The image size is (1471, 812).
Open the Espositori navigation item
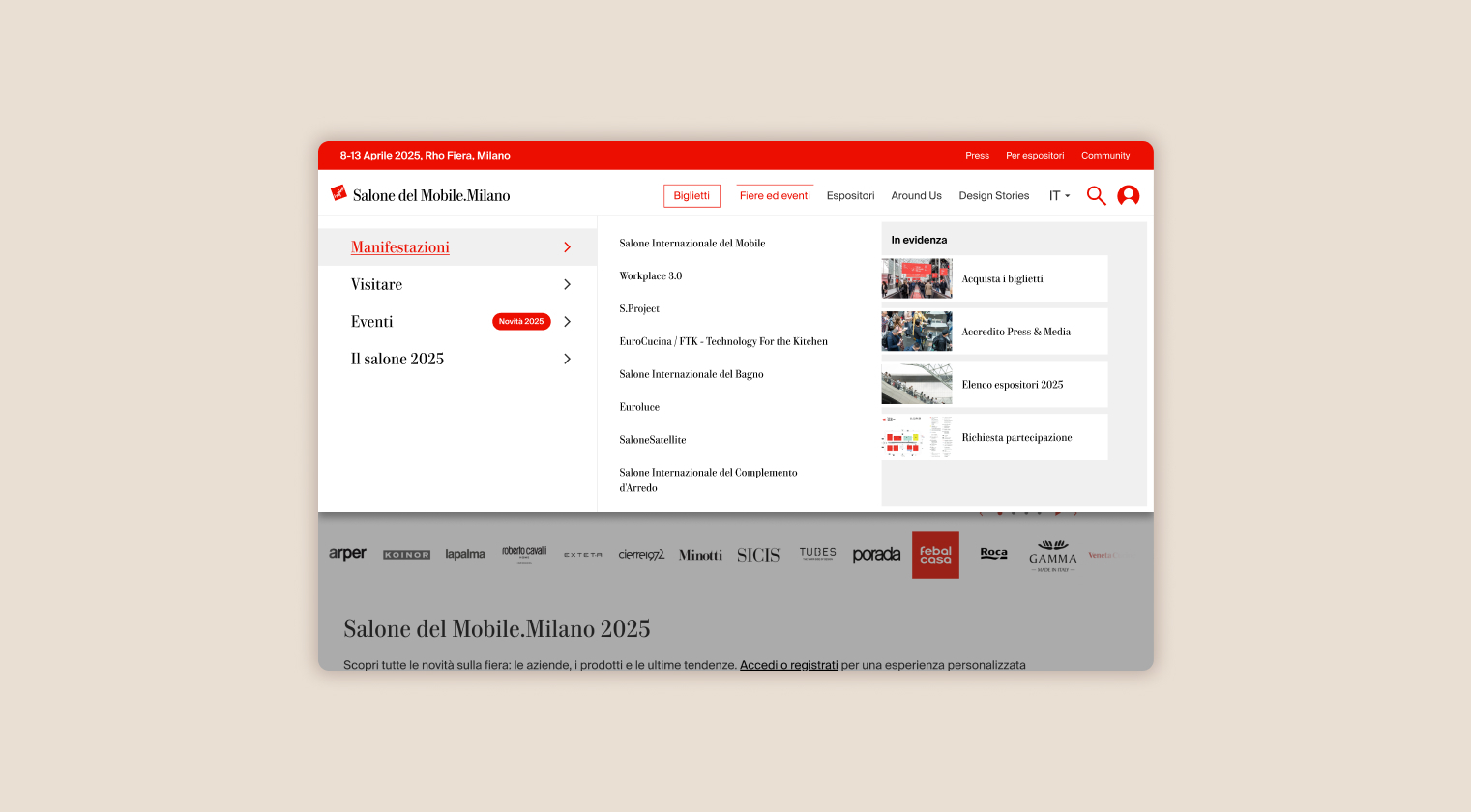point(850,195)
